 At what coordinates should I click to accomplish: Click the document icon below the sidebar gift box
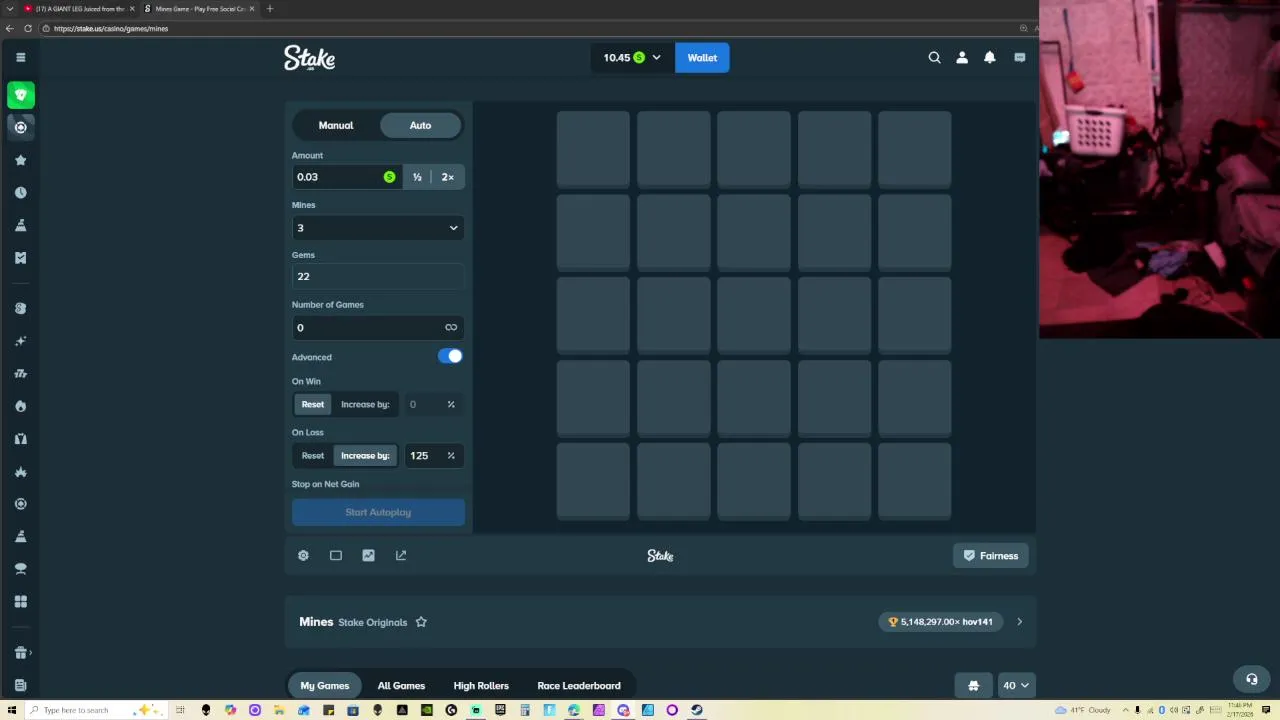point(20,685)
